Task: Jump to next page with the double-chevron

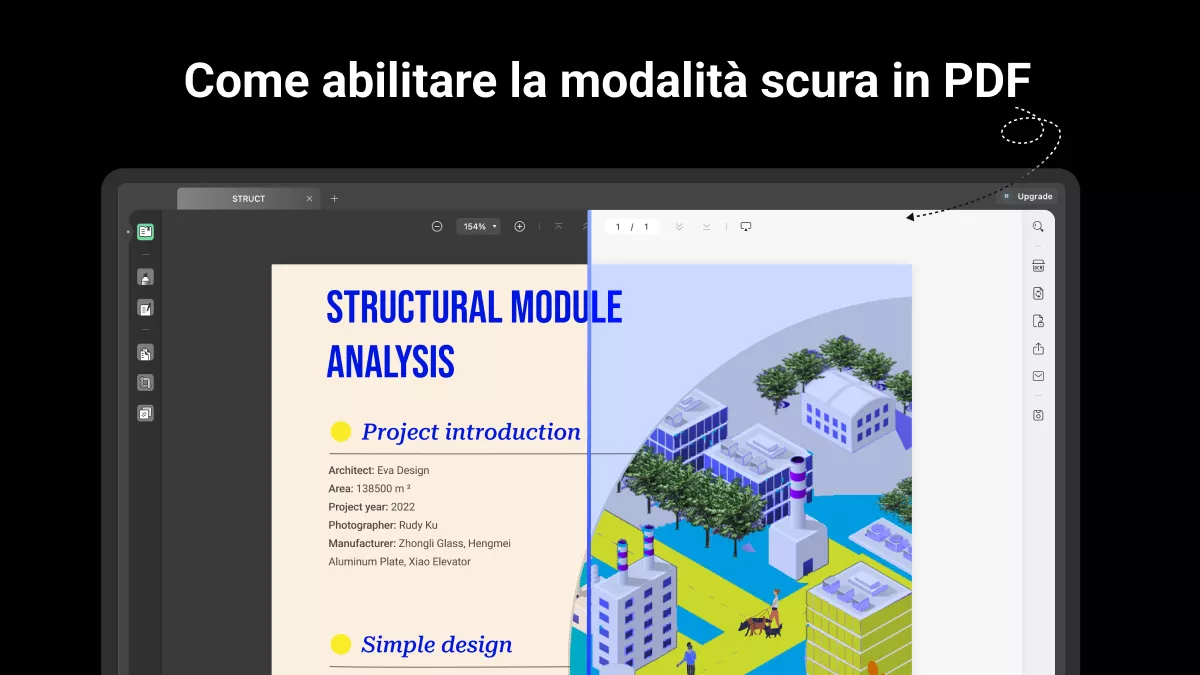Action: pyautogui.click(x=678, y=226)
